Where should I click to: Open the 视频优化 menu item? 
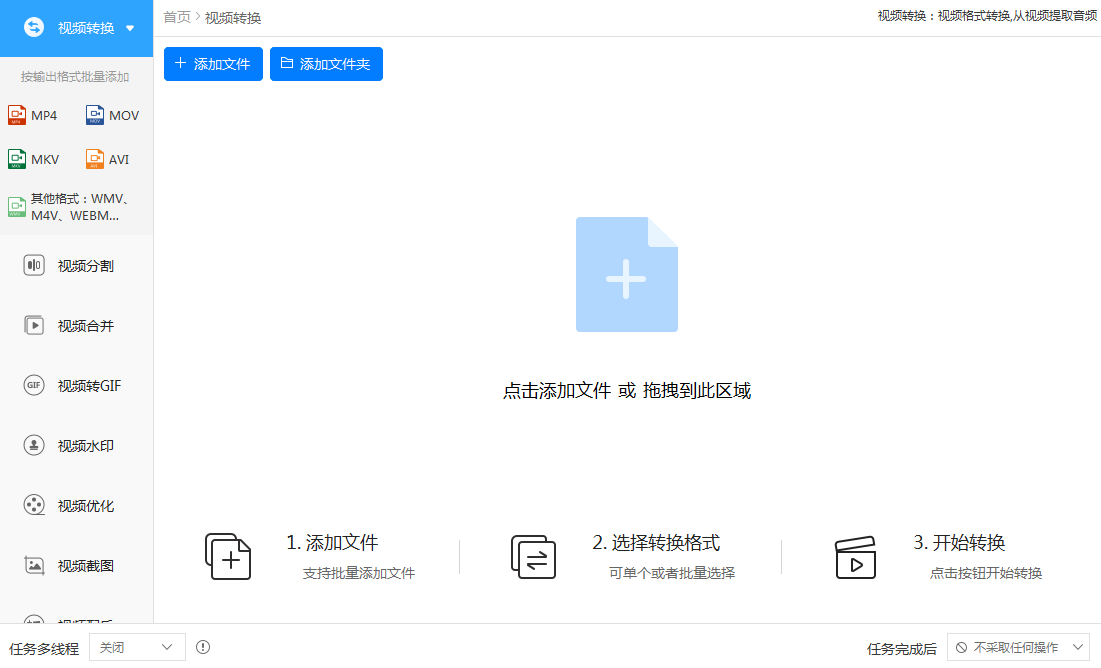[77, 505]
